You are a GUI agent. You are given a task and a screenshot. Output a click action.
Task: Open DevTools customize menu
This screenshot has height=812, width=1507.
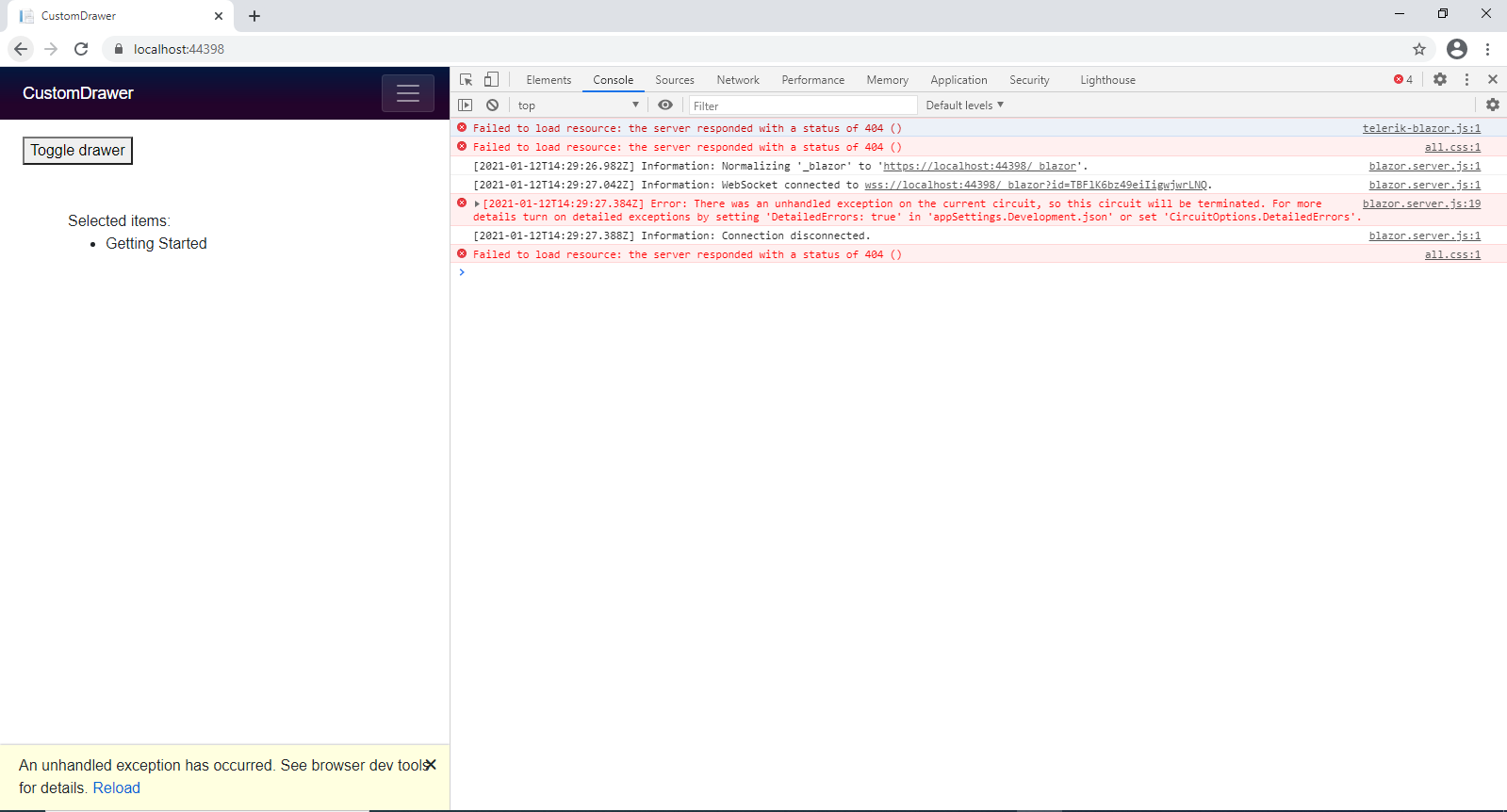point(1466,80)
